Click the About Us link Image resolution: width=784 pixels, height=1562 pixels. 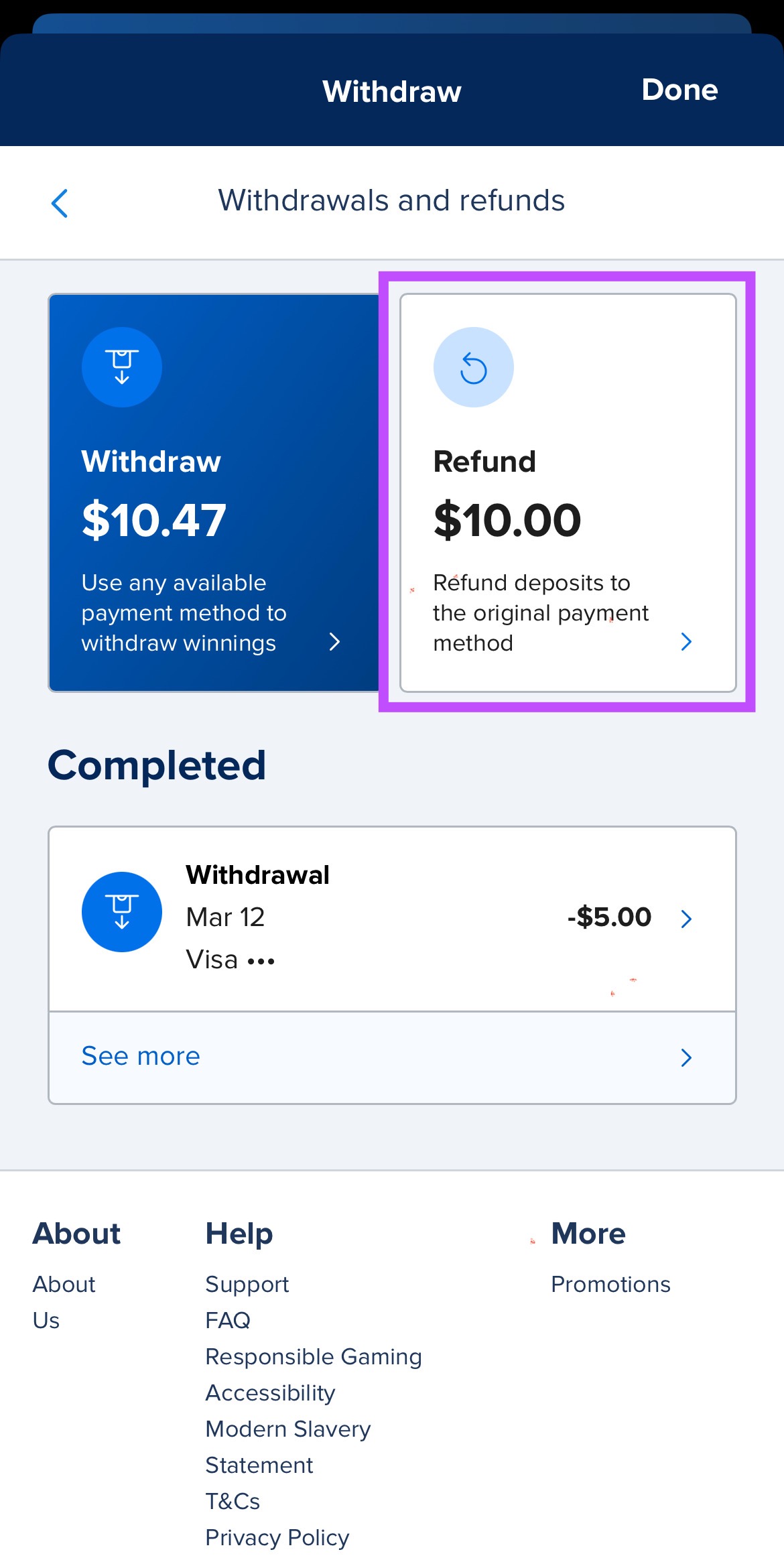pos(64,1303)
